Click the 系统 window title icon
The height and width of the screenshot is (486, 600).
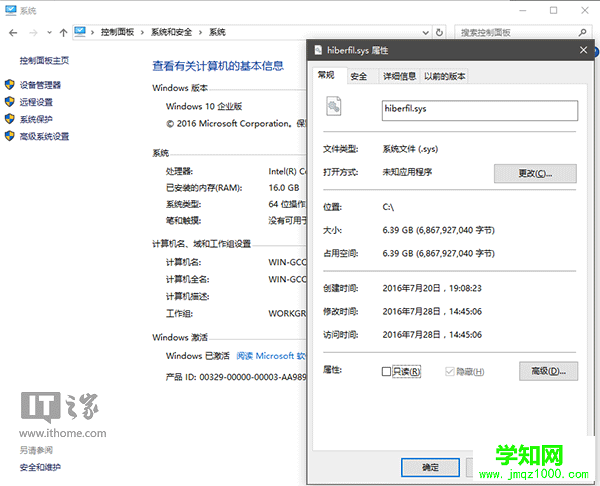pos(10,10)
